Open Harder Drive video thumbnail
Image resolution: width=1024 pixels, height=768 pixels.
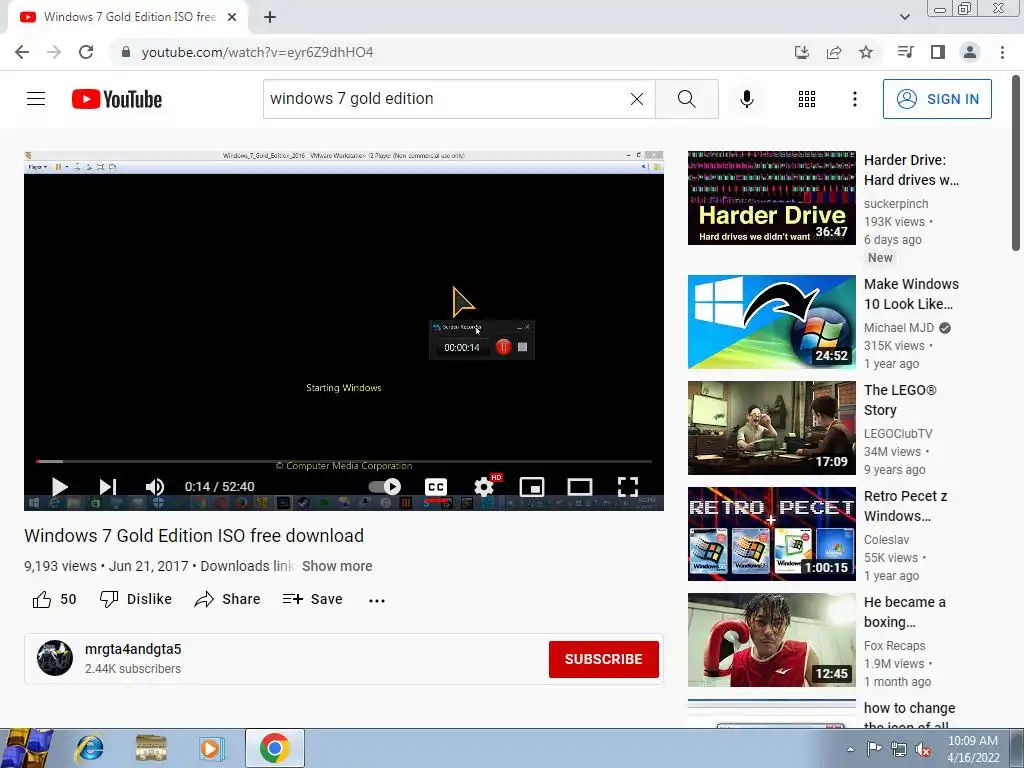pyautogui.click(x=771, y=198)
